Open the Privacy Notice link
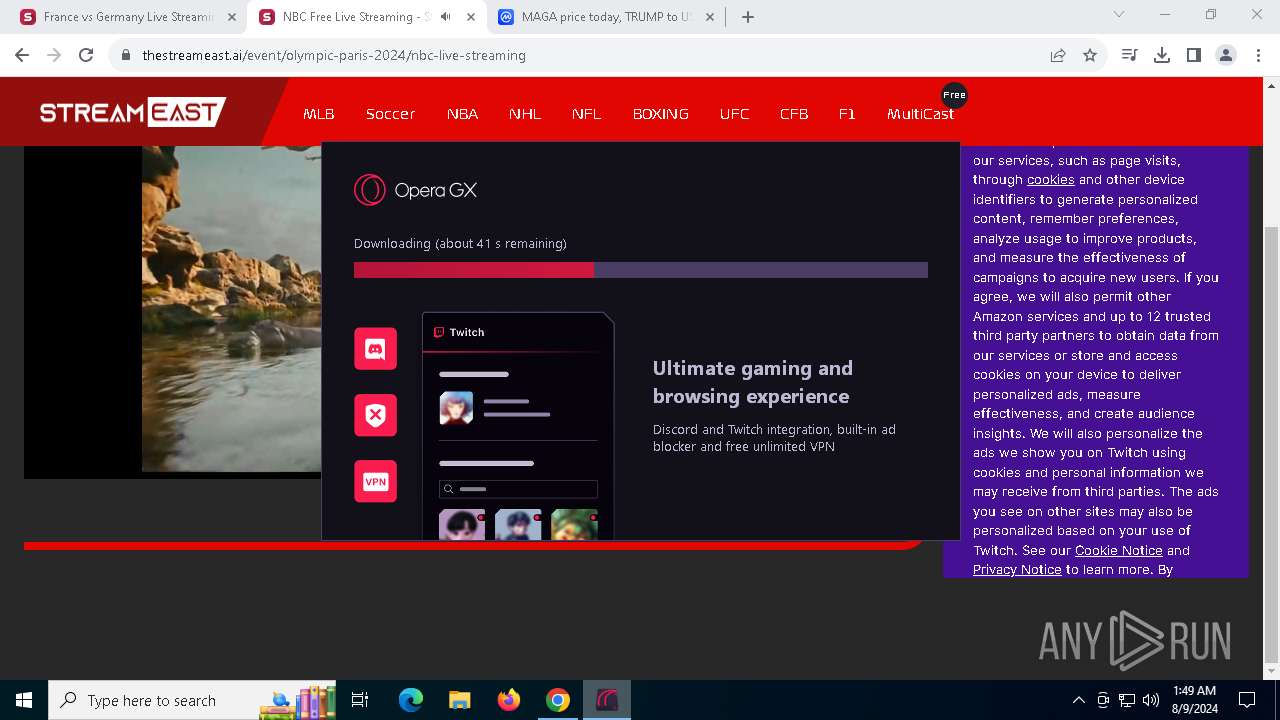 1017,570
